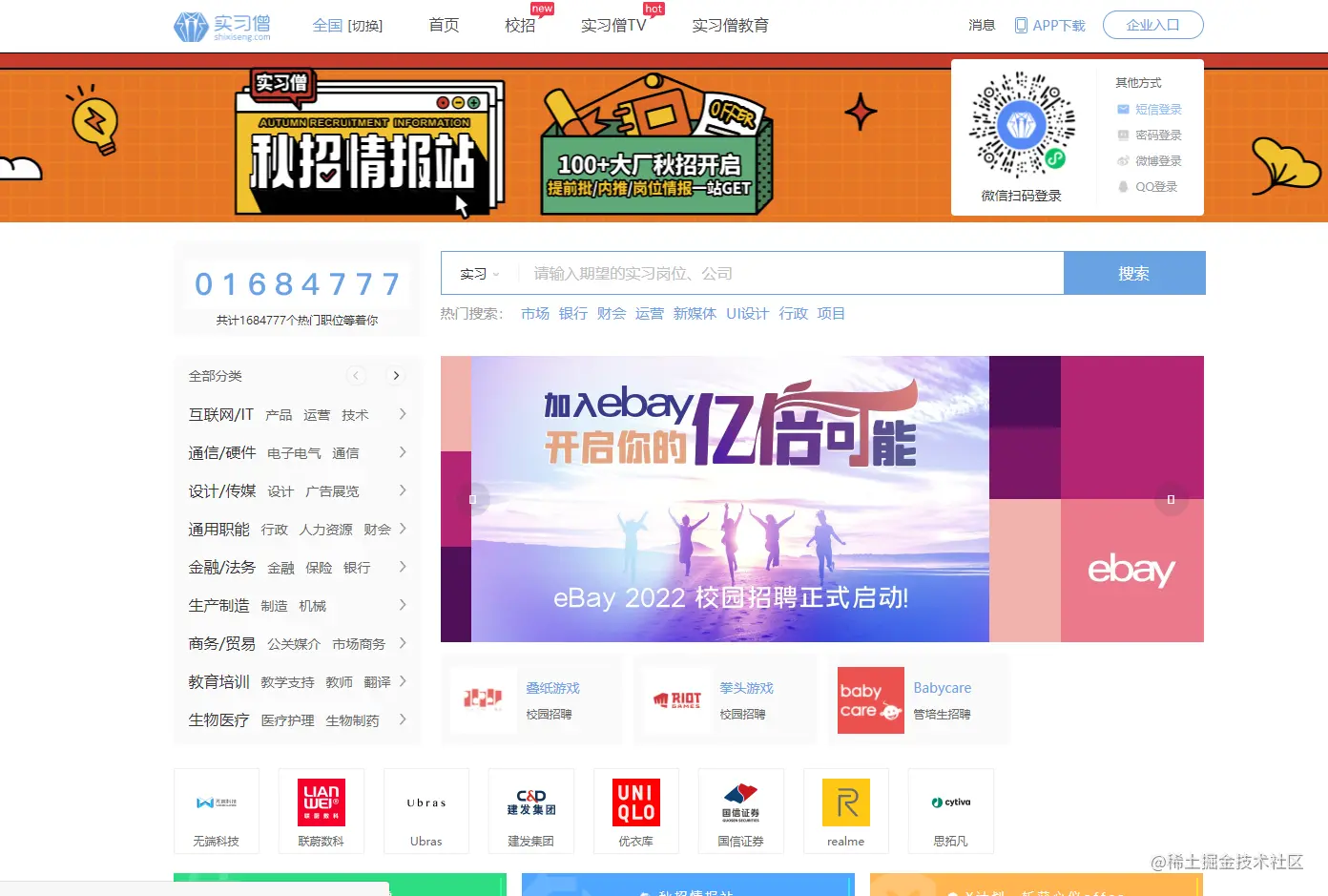Select 项目 hot search link

[831, 314]
